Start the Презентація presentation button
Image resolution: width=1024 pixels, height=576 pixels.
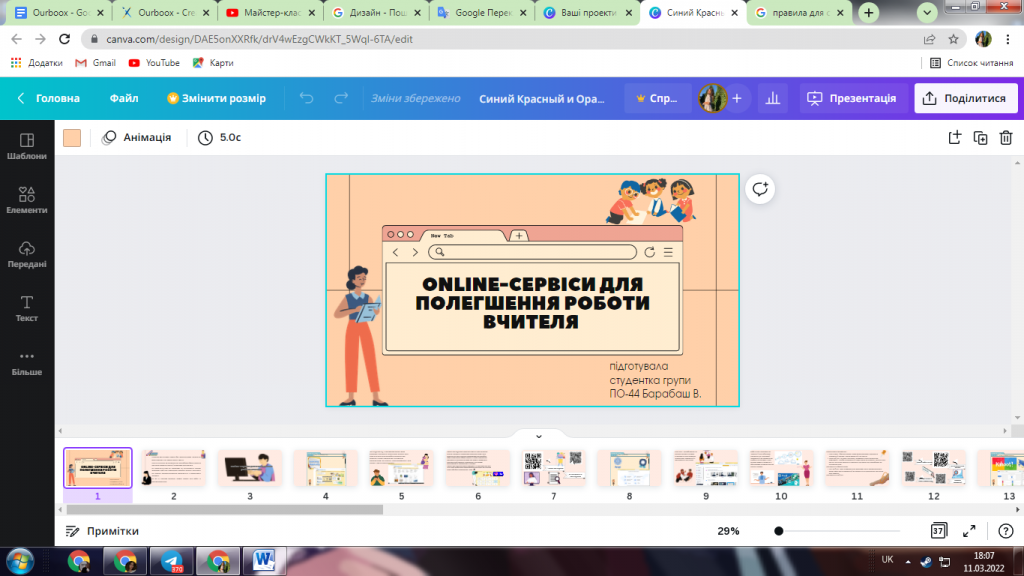pyautogui.click(x=852, y=98)
